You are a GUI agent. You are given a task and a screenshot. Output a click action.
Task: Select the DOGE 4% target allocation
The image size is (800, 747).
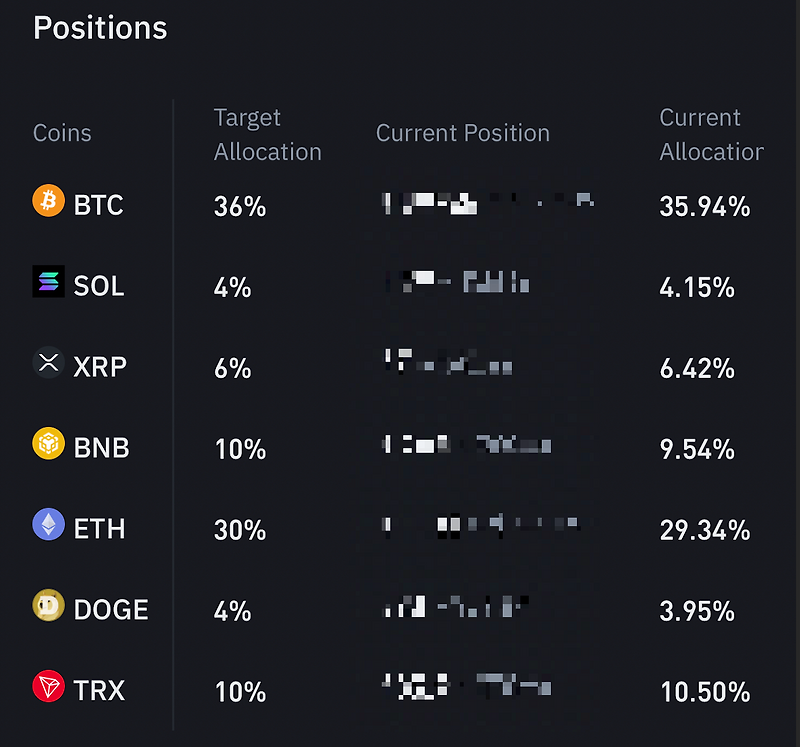pyautogui.click(x=232, y=609)
